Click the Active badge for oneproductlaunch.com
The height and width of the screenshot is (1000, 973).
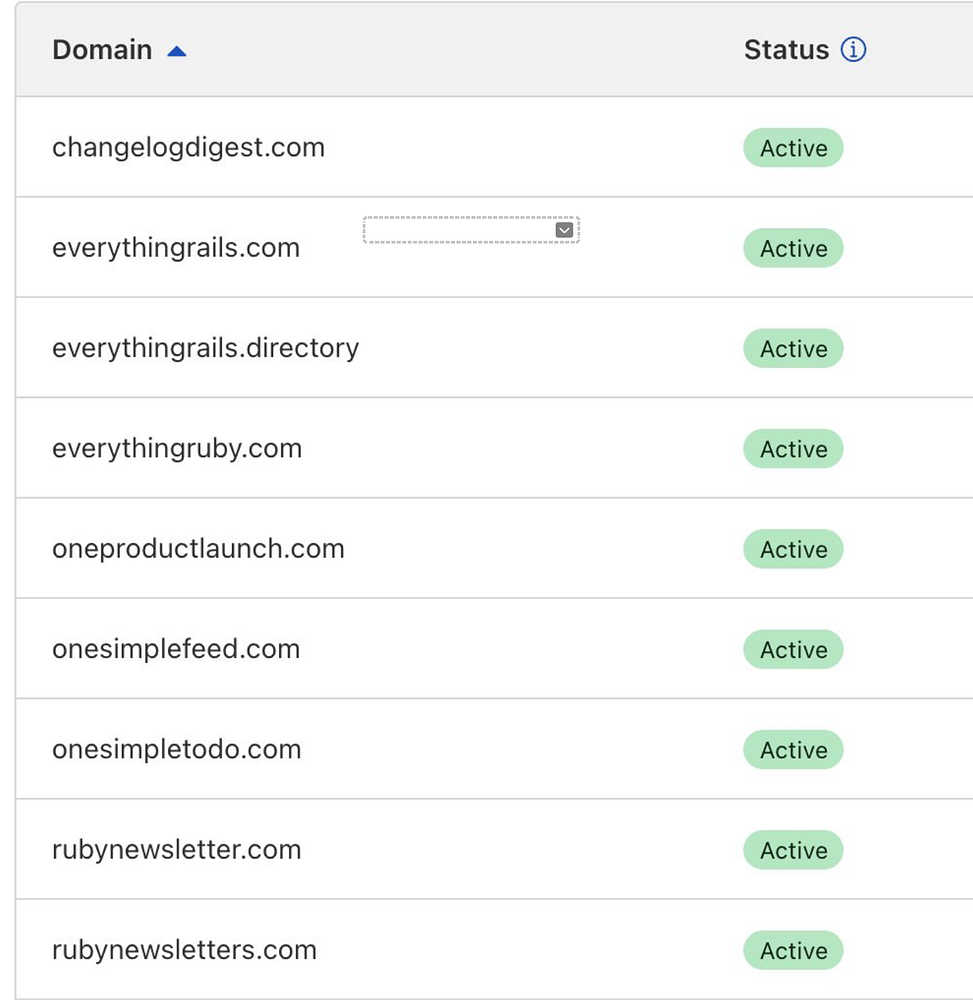pyautogui.click(x=793, y=549)
